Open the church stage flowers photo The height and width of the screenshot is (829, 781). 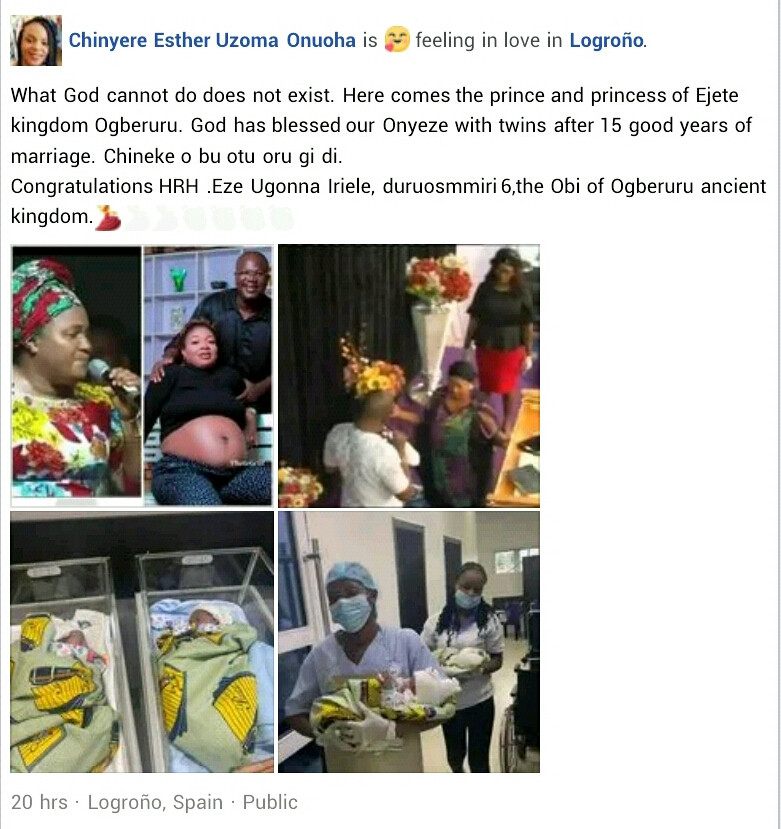pyautogui.click(x=409, y=376)
